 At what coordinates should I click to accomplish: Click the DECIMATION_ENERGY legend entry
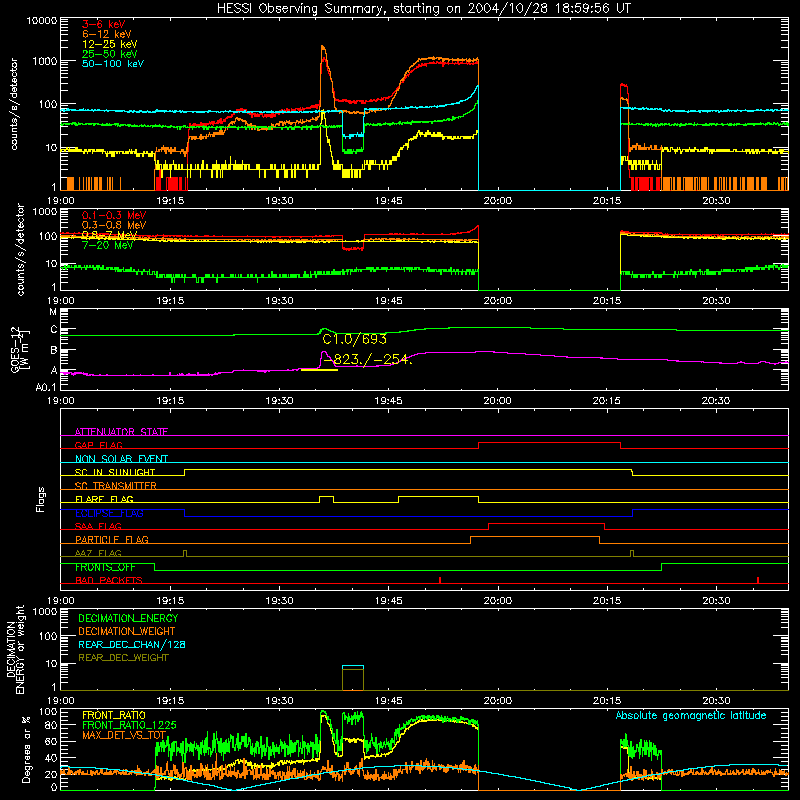128,618
